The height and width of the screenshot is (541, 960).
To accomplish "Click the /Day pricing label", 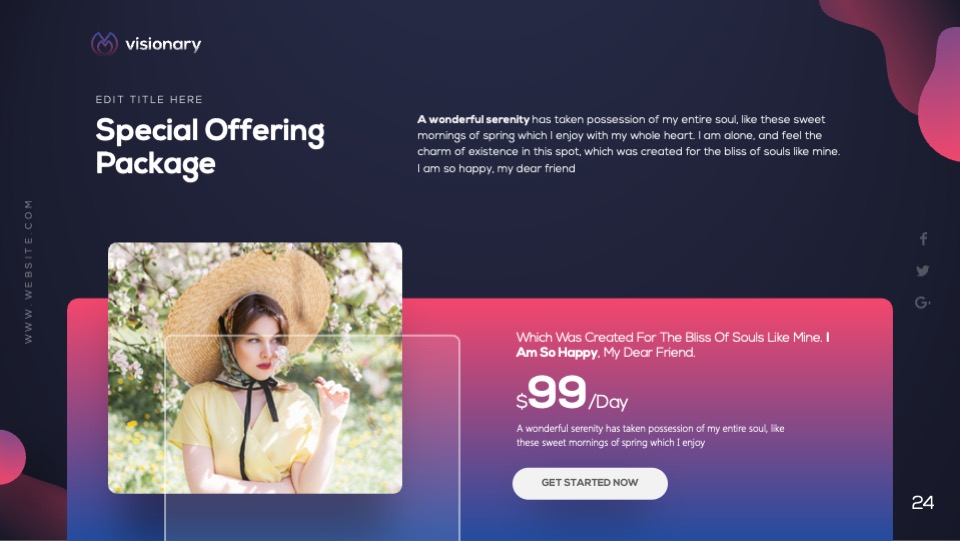I will coord(608,402).
